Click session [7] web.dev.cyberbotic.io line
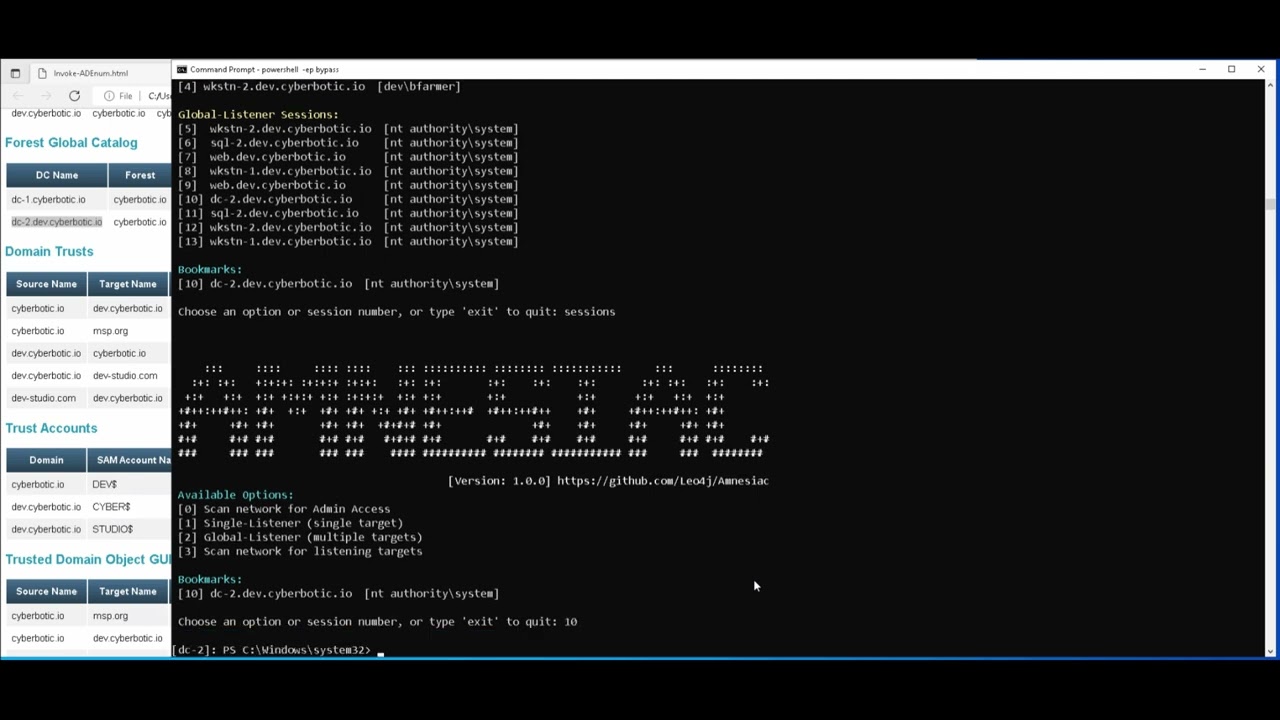Image resolution: width=1280 pixels, height=720 pixels. pyautogui.click(x=348, y=157)
